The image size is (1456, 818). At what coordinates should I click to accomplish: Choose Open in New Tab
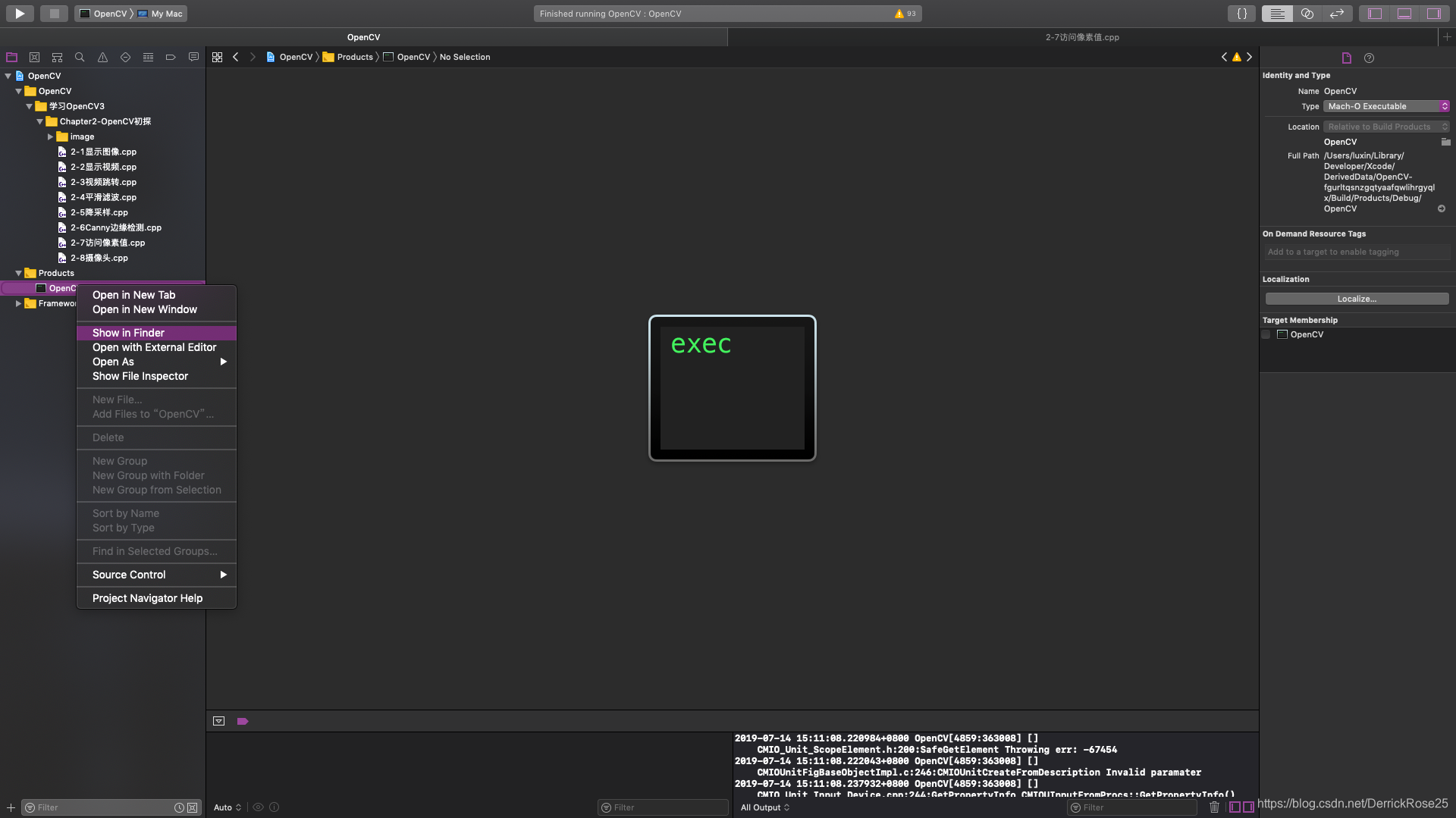[x=156, y=295]
